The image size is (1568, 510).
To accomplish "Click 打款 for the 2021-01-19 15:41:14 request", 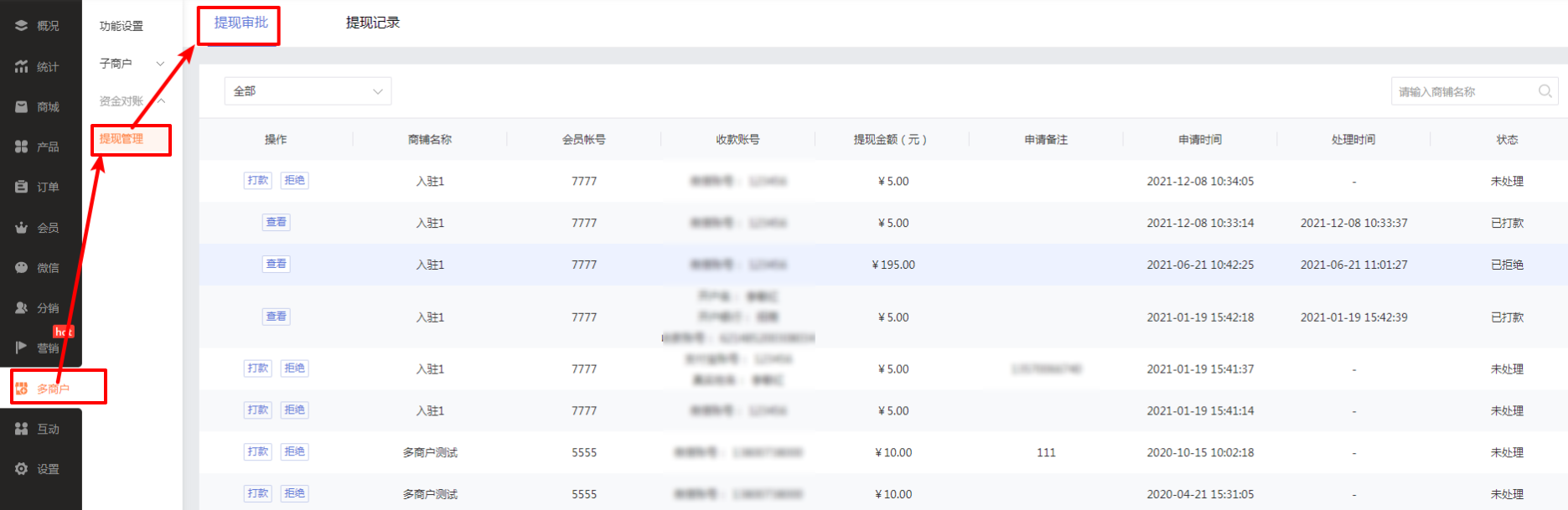I will coord(258,410).
